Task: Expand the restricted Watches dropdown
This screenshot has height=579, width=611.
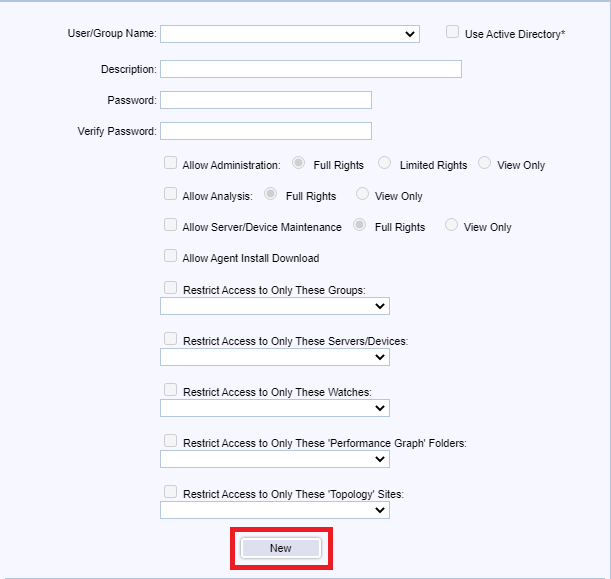Action: coord(274,408)
